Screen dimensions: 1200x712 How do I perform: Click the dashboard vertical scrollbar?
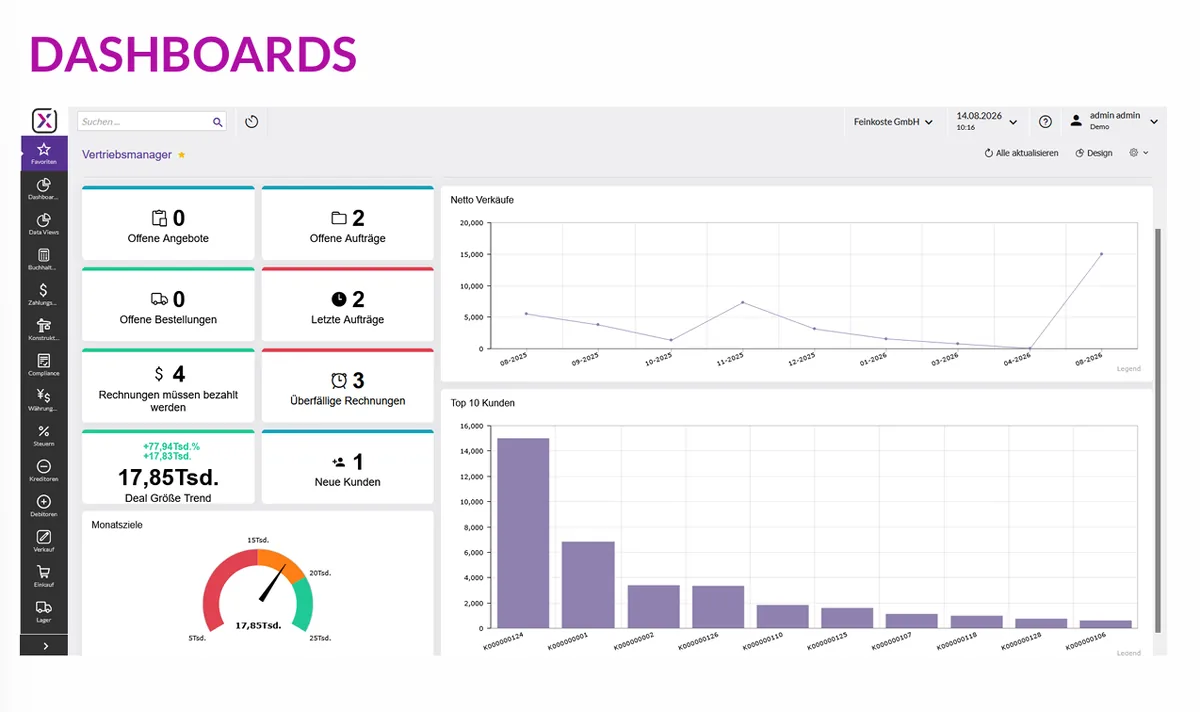(1158, 430)
